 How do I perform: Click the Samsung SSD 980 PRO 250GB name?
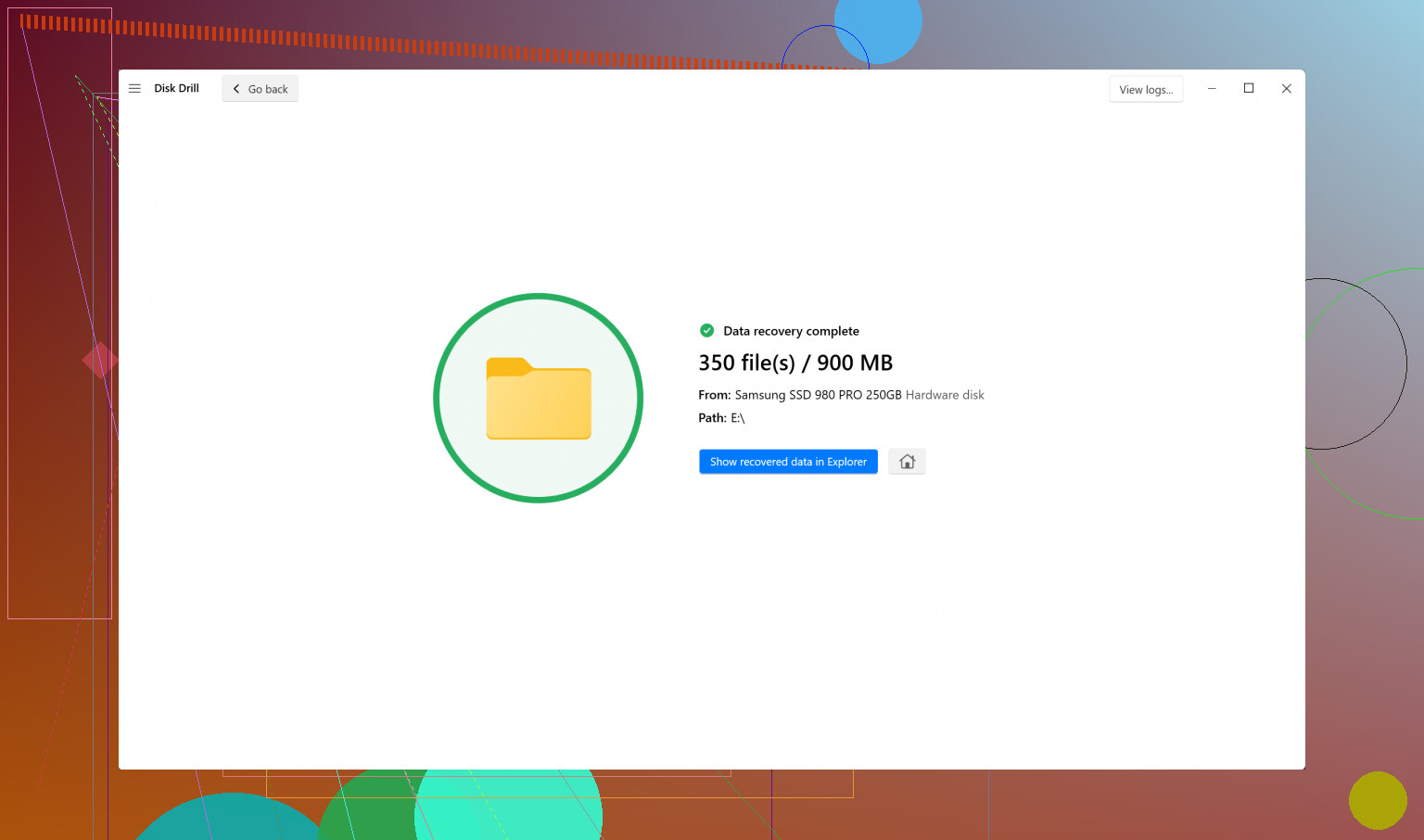coord(818,395)
